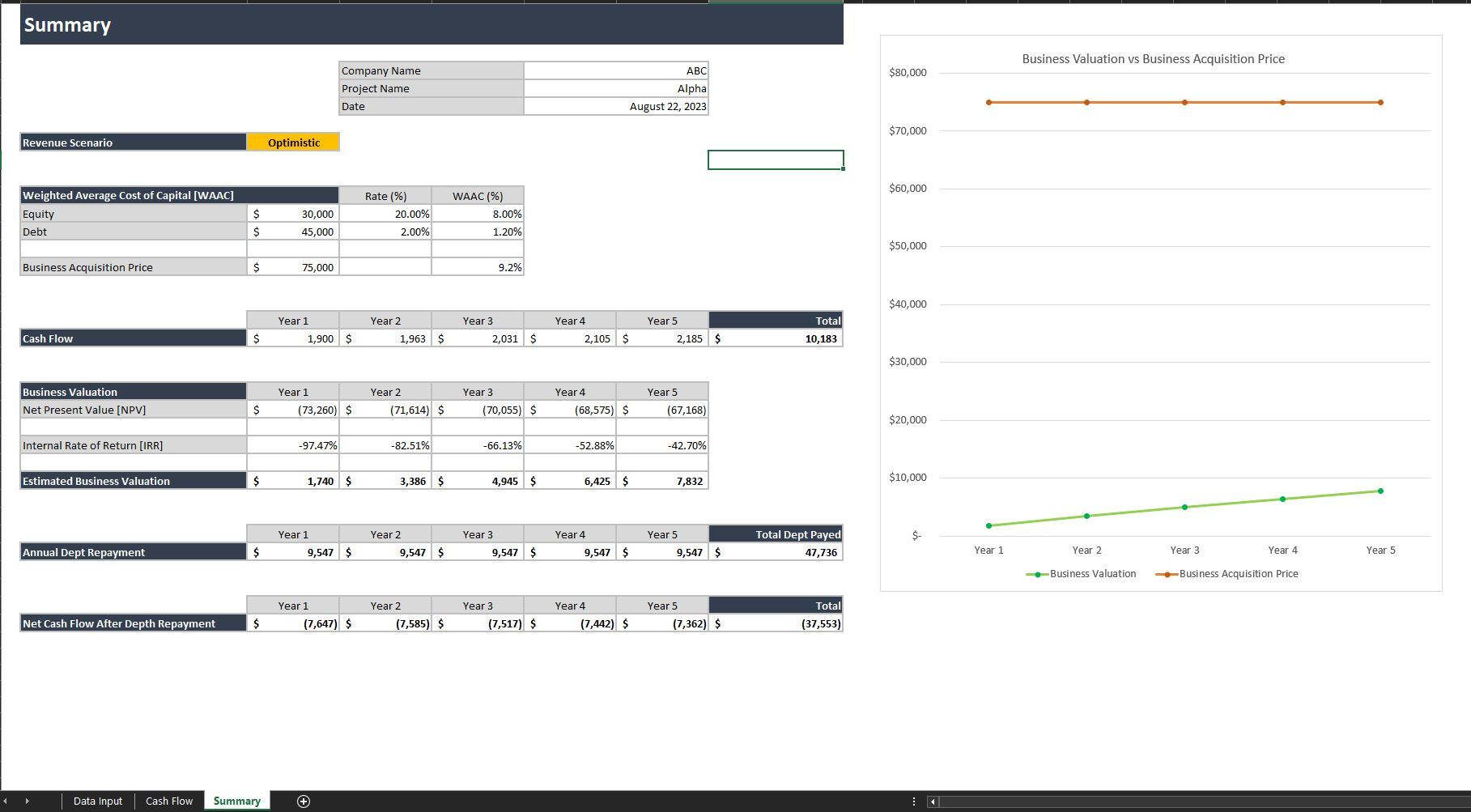Click the horizontal scrollbar track

(x=1198, y=801)
